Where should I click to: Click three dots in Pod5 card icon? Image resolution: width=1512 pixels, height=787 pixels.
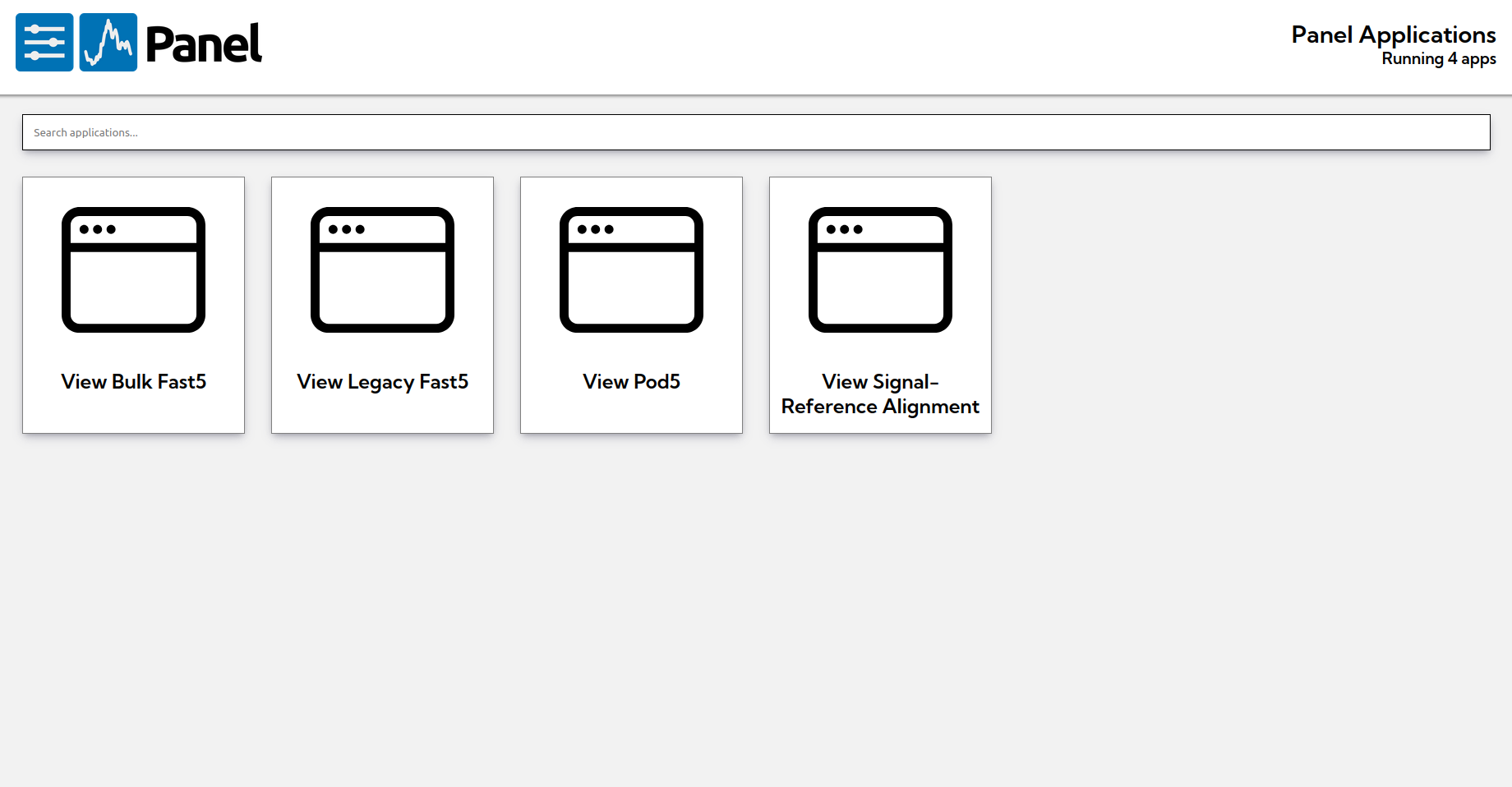[596, 229]
